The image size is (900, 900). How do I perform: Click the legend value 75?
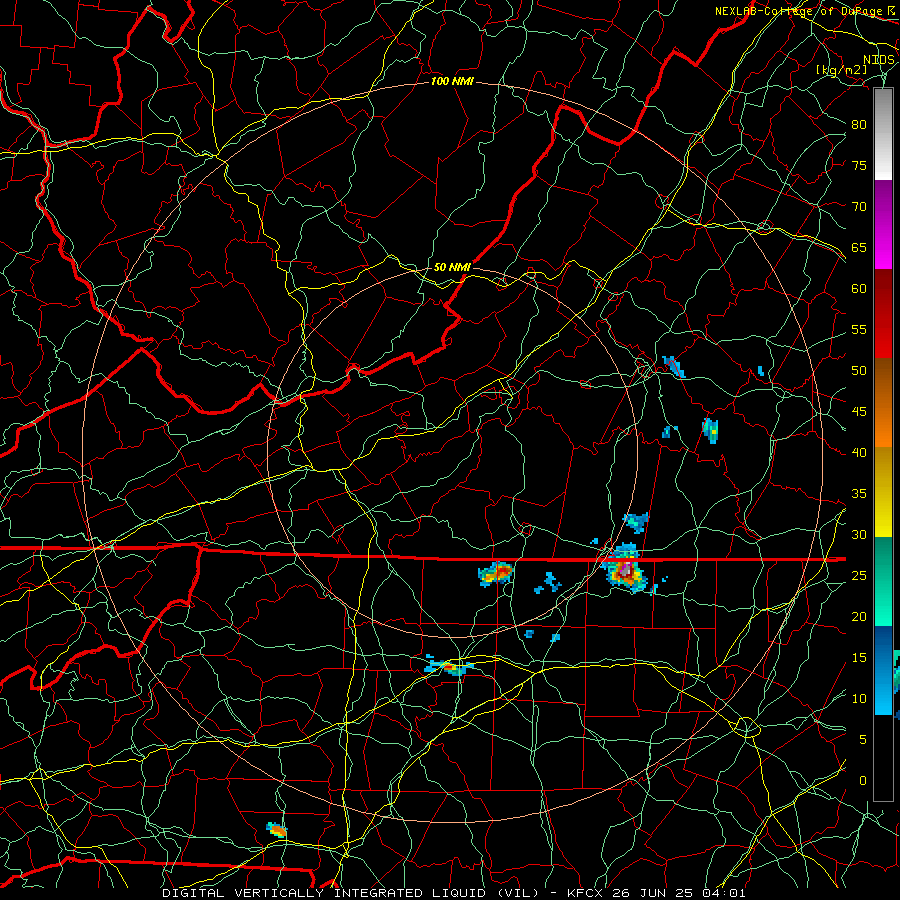pos(859,166)
